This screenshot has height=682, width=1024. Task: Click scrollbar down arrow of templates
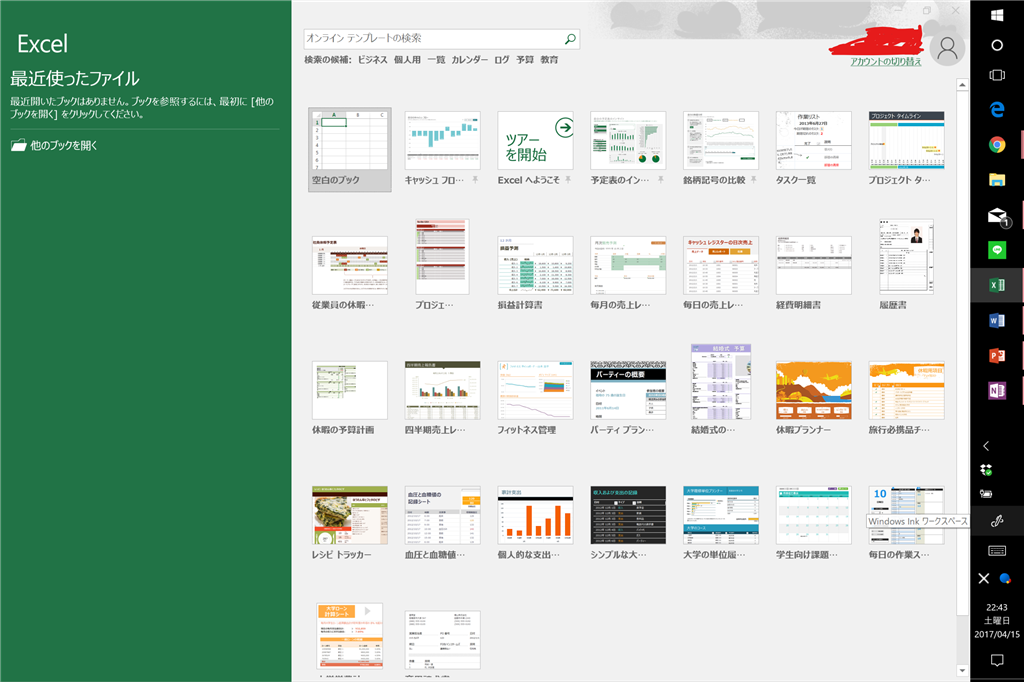tap(962, 671)
